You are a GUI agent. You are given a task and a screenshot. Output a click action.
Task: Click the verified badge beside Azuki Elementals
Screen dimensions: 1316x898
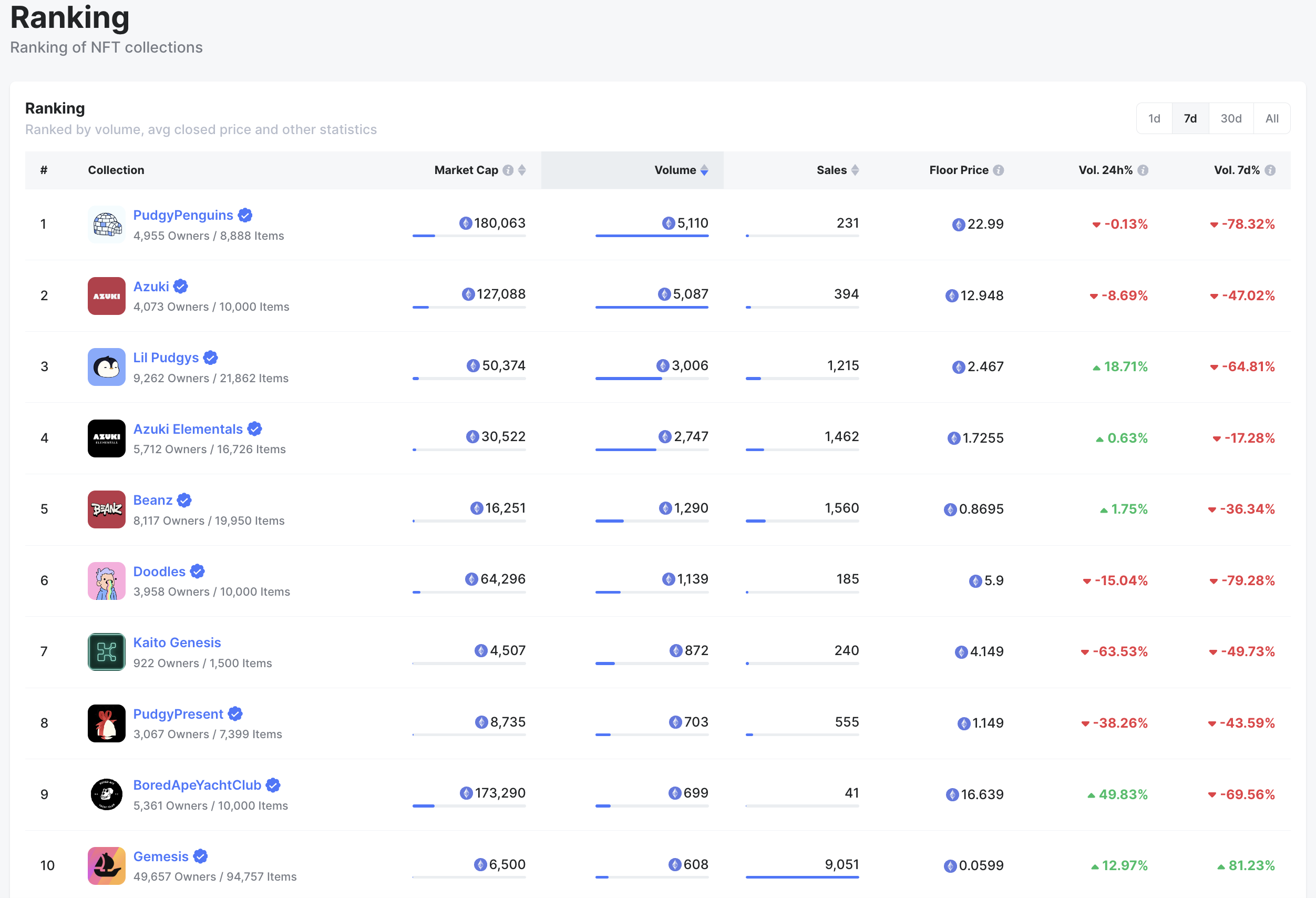pyautogui.click(x=255, y=430)
